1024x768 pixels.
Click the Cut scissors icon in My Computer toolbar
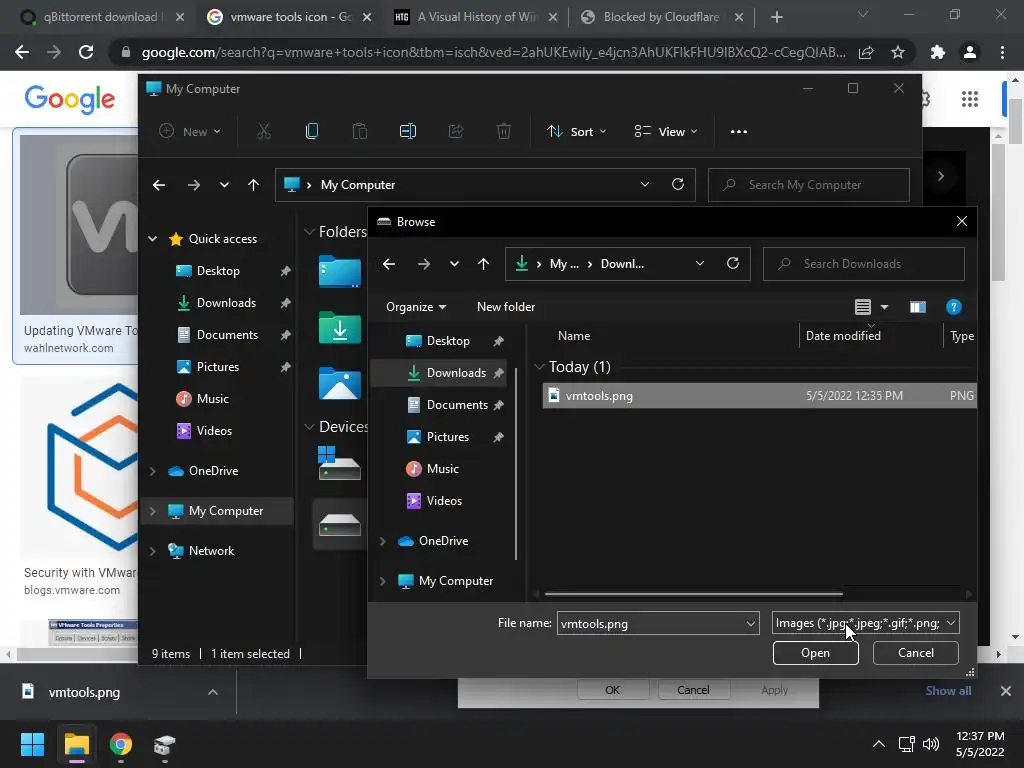click(x=264, y=131)
